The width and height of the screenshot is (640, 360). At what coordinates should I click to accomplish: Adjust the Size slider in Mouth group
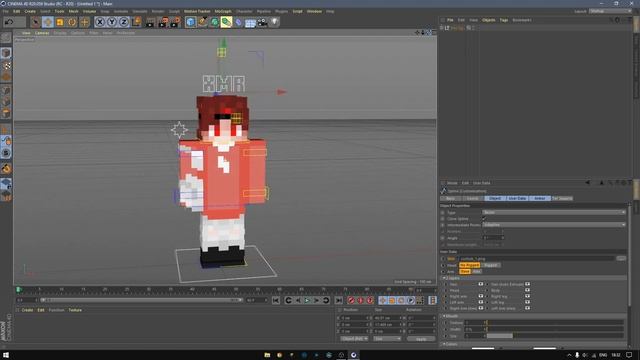(x=554, y=336)
